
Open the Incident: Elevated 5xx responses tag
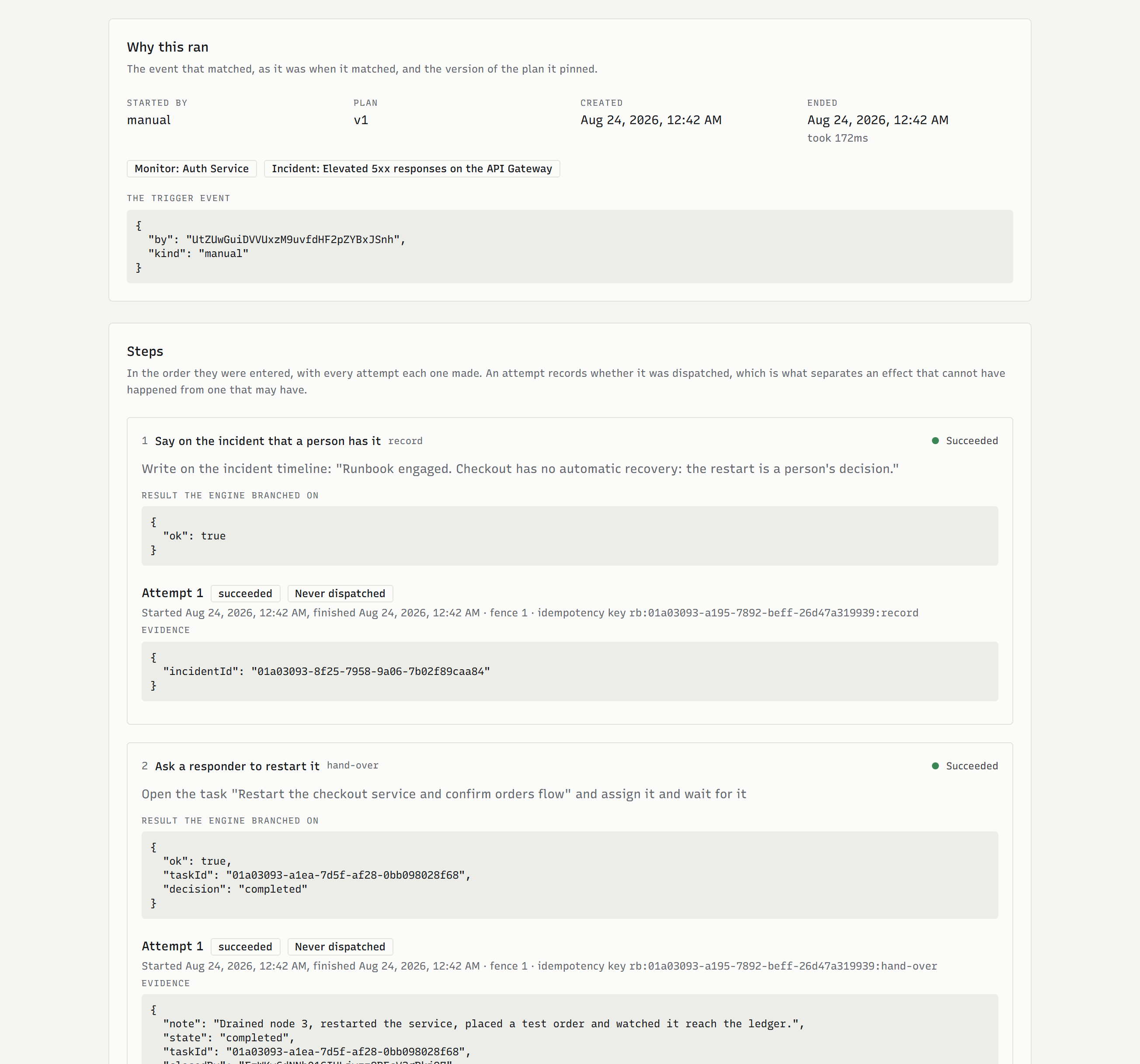pos(412,169)
